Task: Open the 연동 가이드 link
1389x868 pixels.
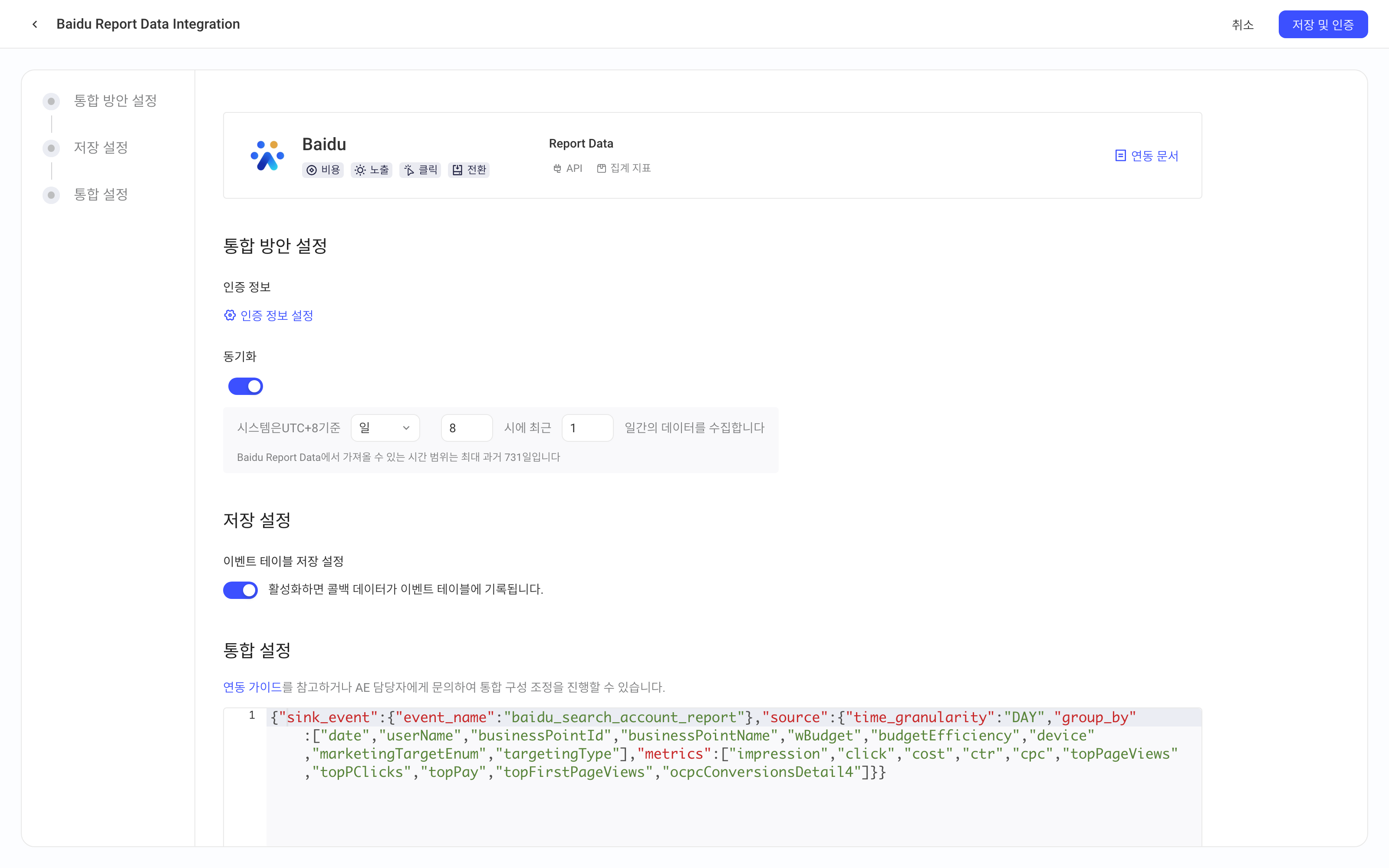Action: coord(253,687)
